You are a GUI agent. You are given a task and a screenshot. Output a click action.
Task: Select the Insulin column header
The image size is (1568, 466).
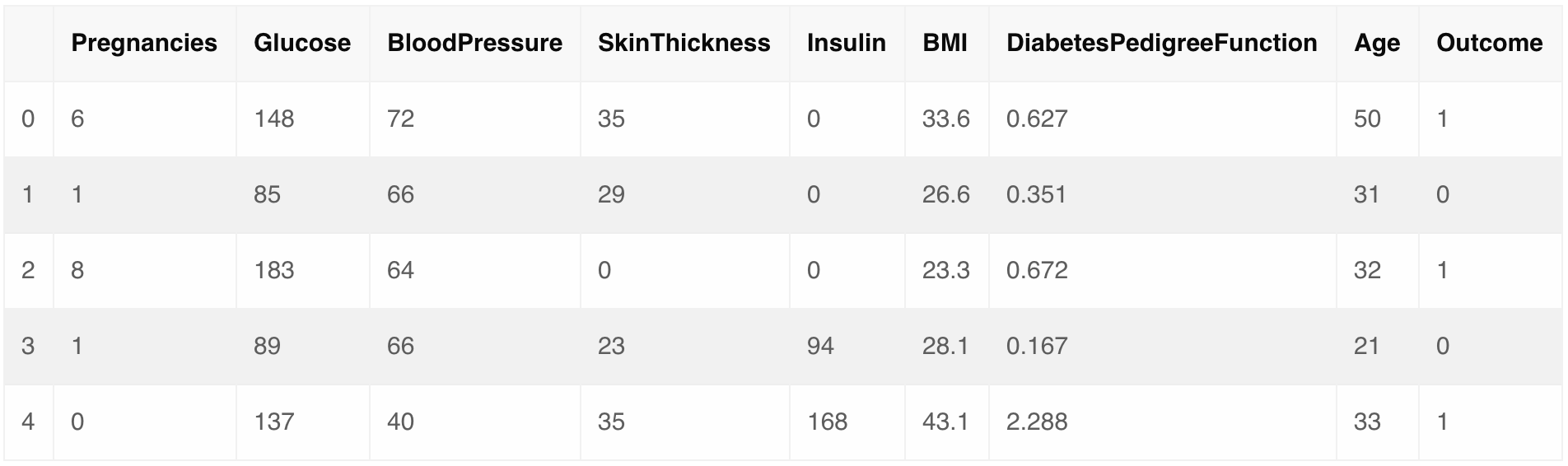[846, 44]
